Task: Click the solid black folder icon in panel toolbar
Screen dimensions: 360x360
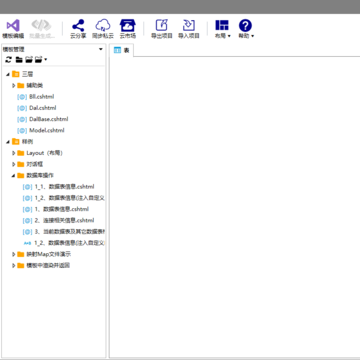Action: [19, 60]
